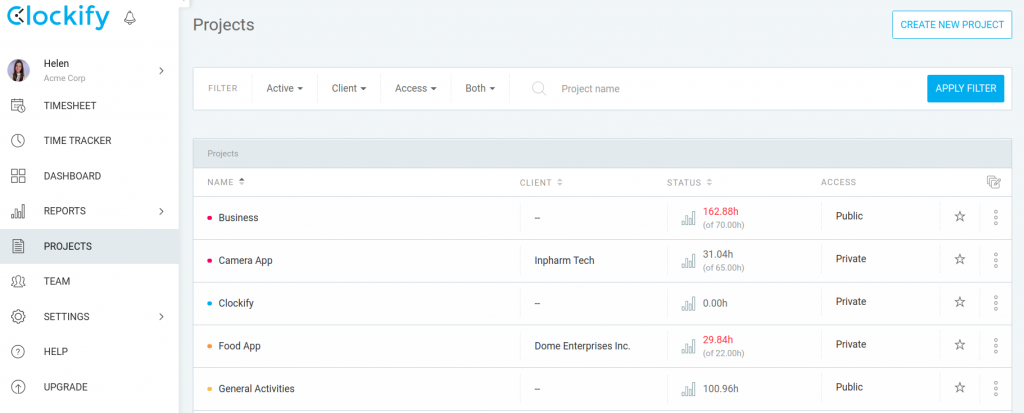Expand the Settings submenu arrow

tap(161, 316)
